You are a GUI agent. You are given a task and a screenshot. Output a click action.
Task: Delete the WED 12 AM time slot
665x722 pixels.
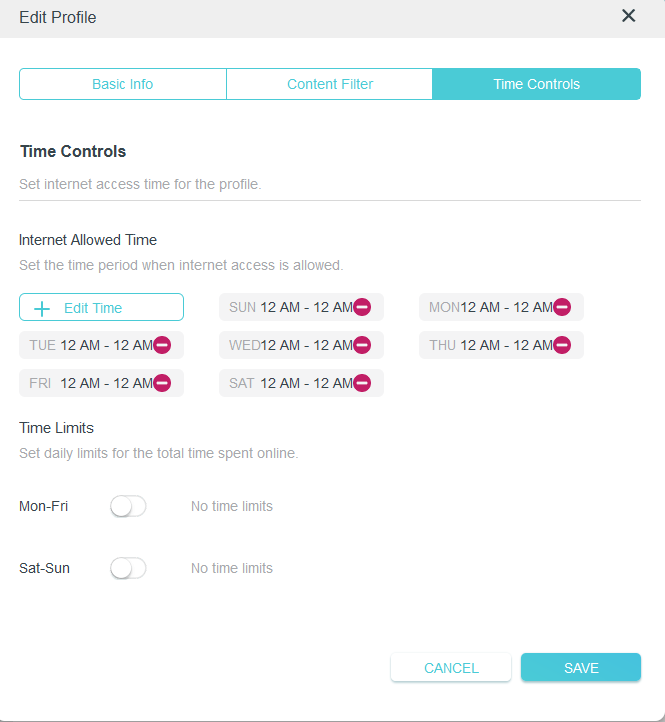coord(362,345)
